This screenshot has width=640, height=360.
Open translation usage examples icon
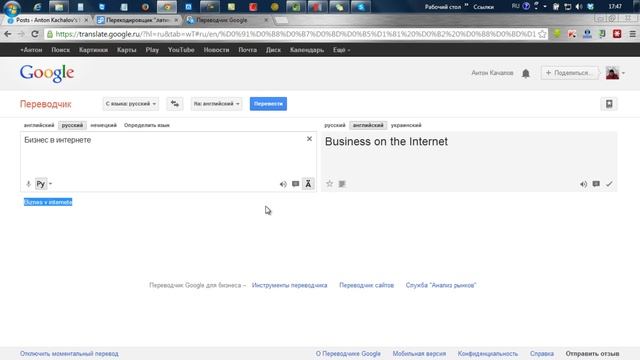pyautogui.click(x=596, y=184)
